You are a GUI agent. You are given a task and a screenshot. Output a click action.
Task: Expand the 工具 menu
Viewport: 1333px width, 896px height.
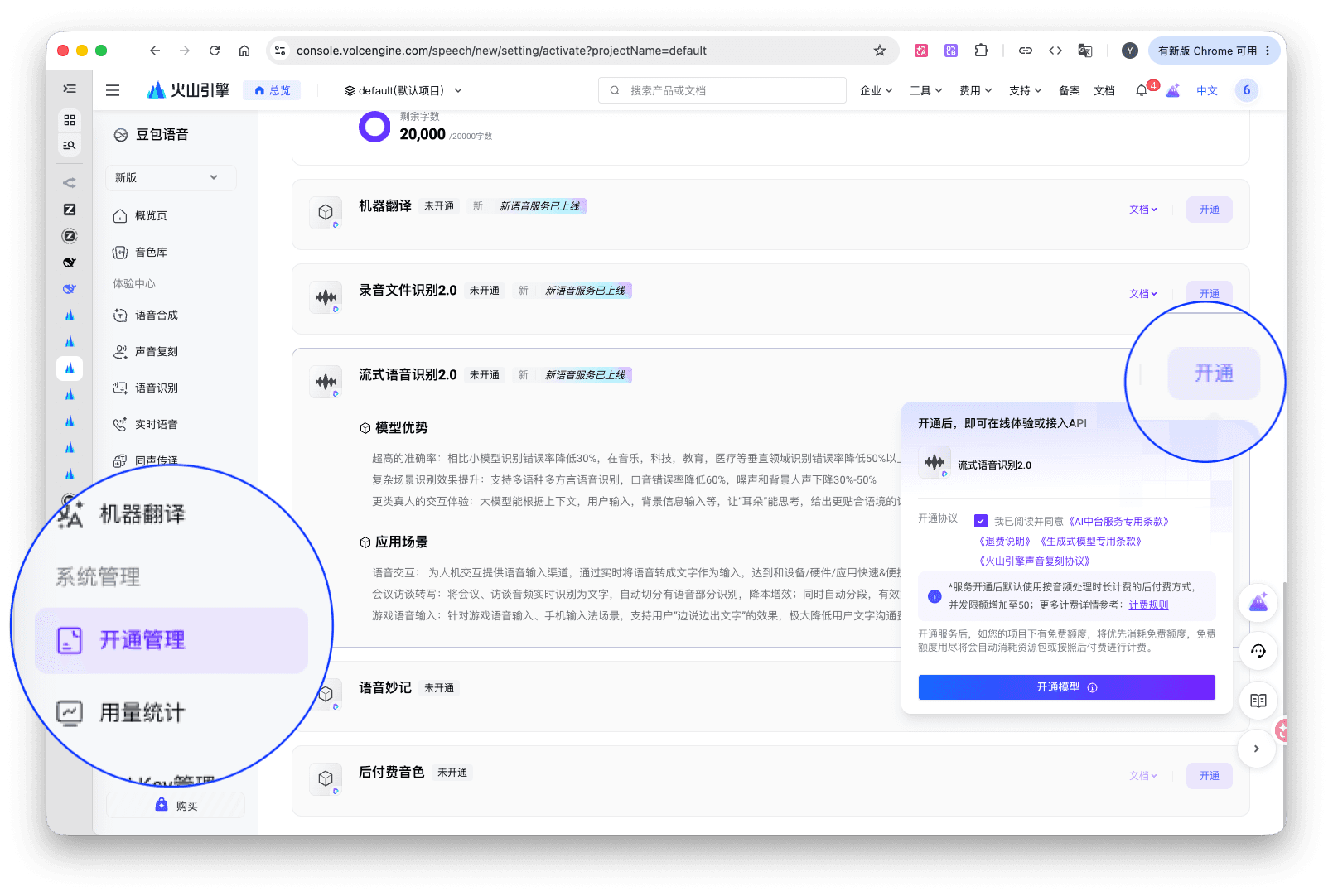pos(925,90)
